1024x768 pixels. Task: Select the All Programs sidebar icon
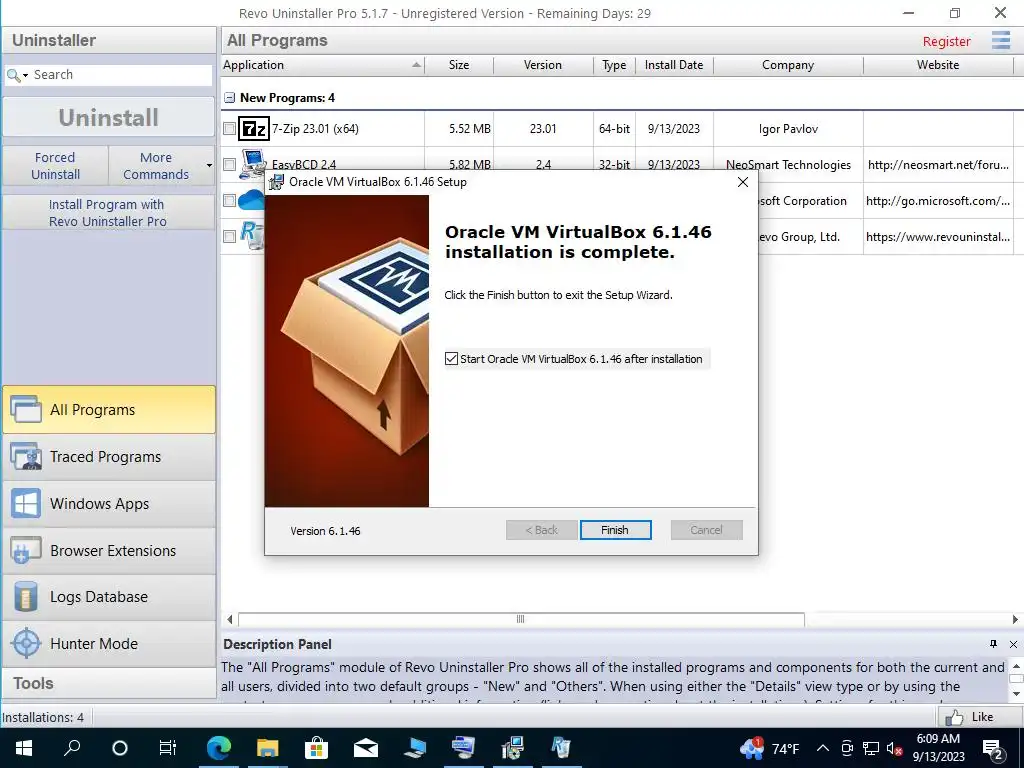coord(25,409)
